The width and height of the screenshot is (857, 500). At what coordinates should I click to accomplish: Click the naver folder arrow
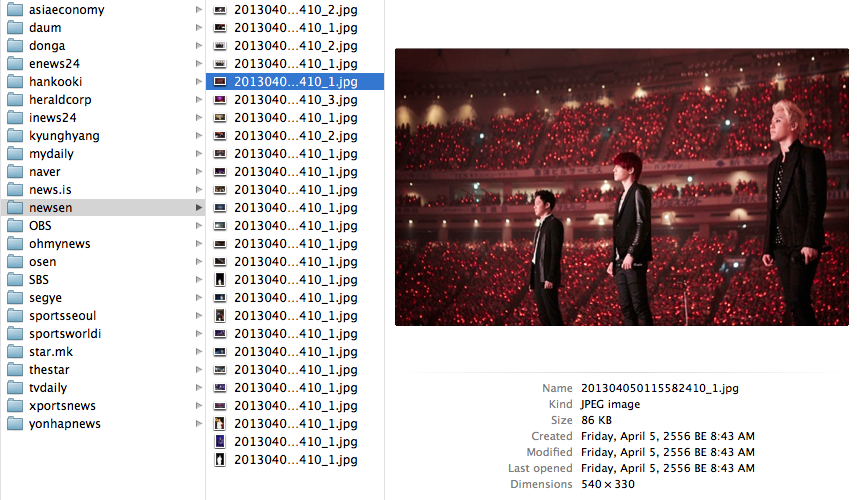coord(198,172)
